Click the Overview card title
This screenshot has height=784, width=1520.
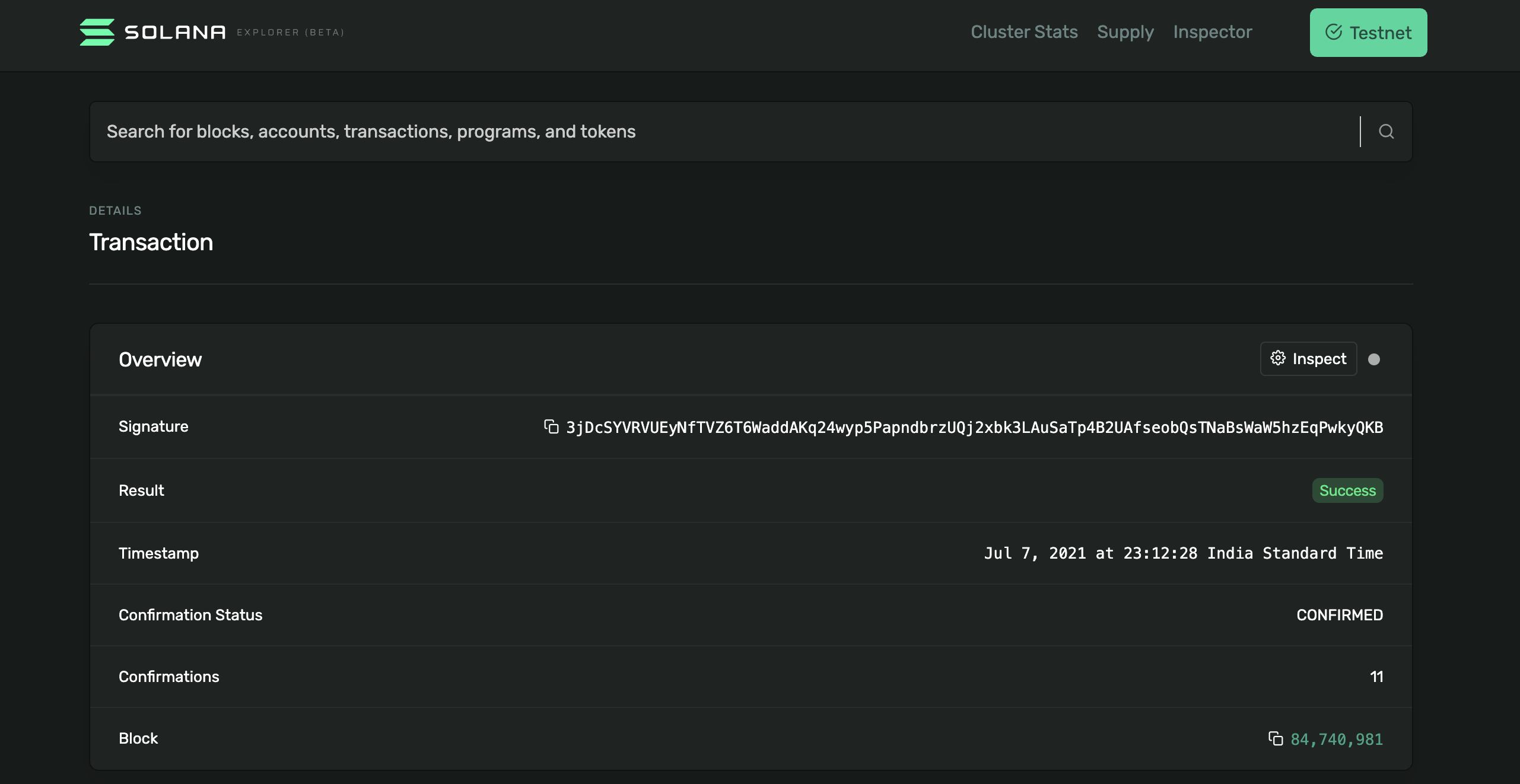tap(160, 359)
